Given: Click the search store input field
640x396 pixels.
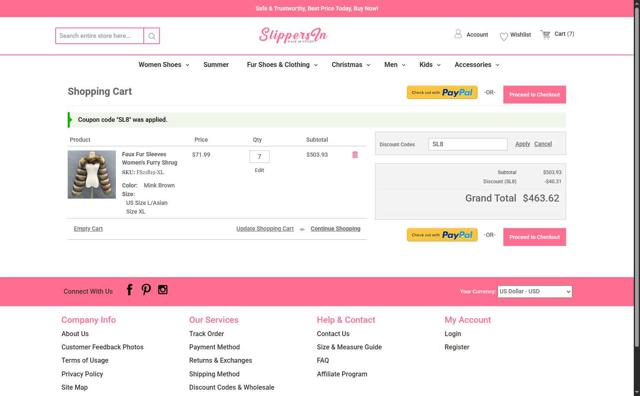Looking at the screenshot, I should pyautogui.click(x=100, y=36).
